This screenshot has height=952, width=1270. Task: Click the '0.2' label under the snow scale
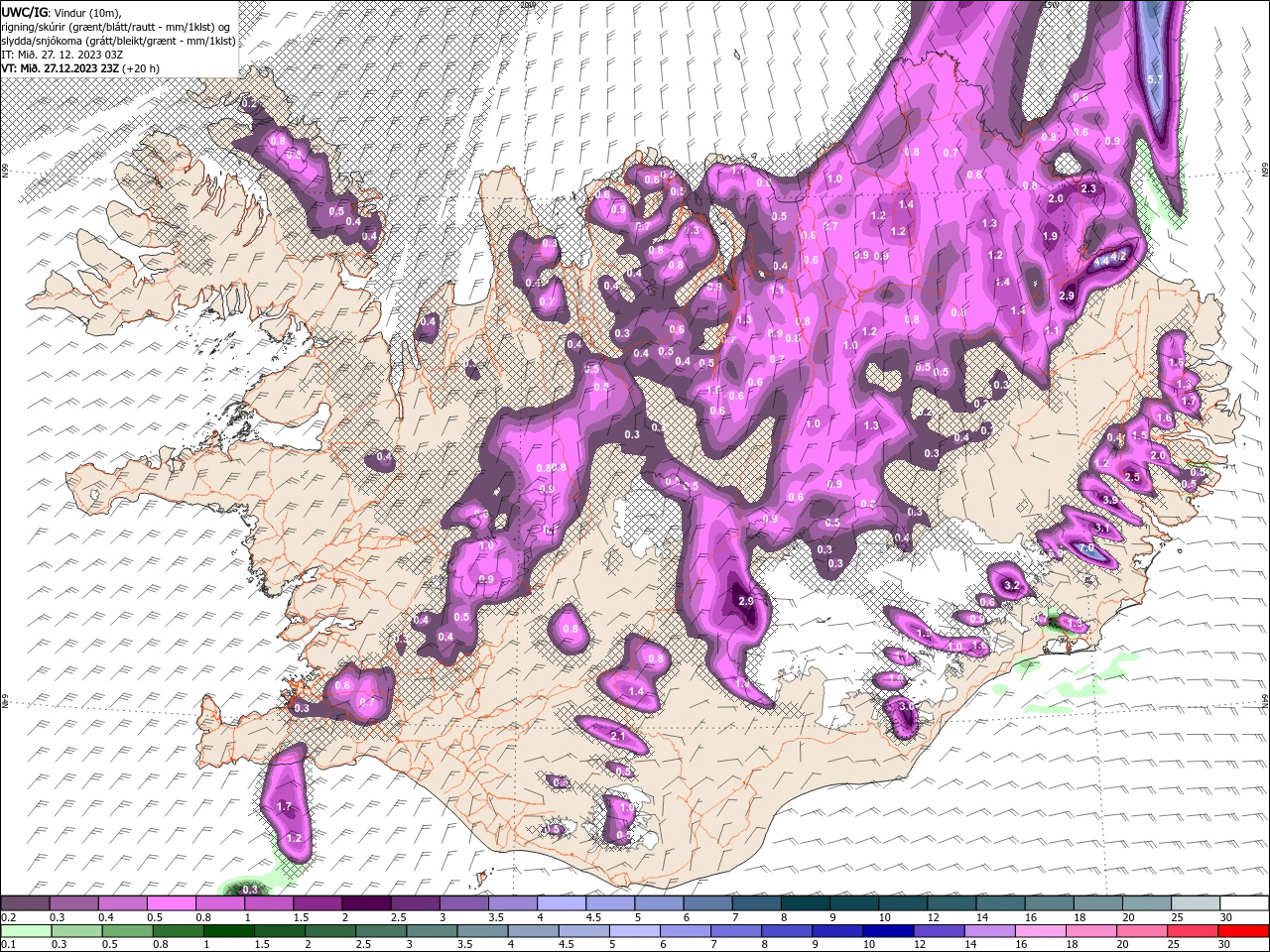(7, 917)
